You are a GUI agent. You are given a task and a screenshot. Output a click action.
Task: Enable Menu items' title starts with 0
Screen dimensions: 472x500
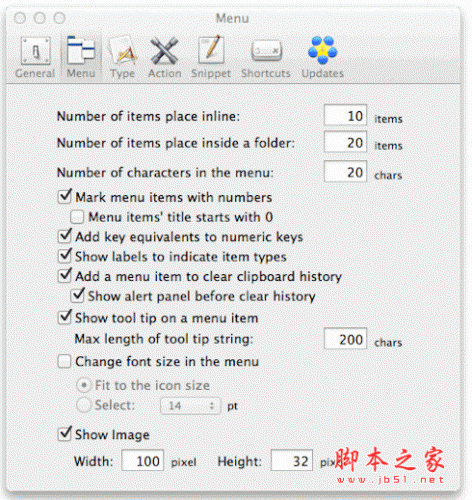[77, 217]
